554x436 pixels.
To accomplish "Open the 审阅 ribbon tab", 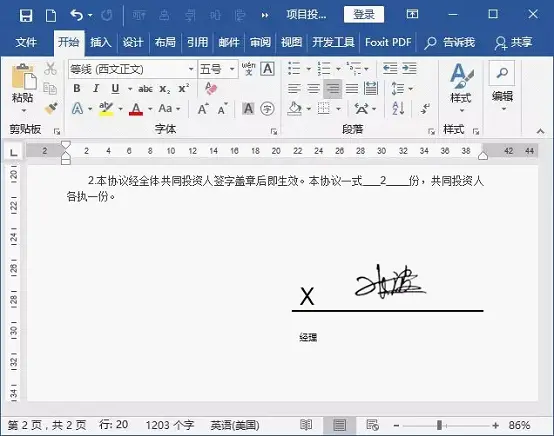I will pyautogui.click(x=260, y=42).
